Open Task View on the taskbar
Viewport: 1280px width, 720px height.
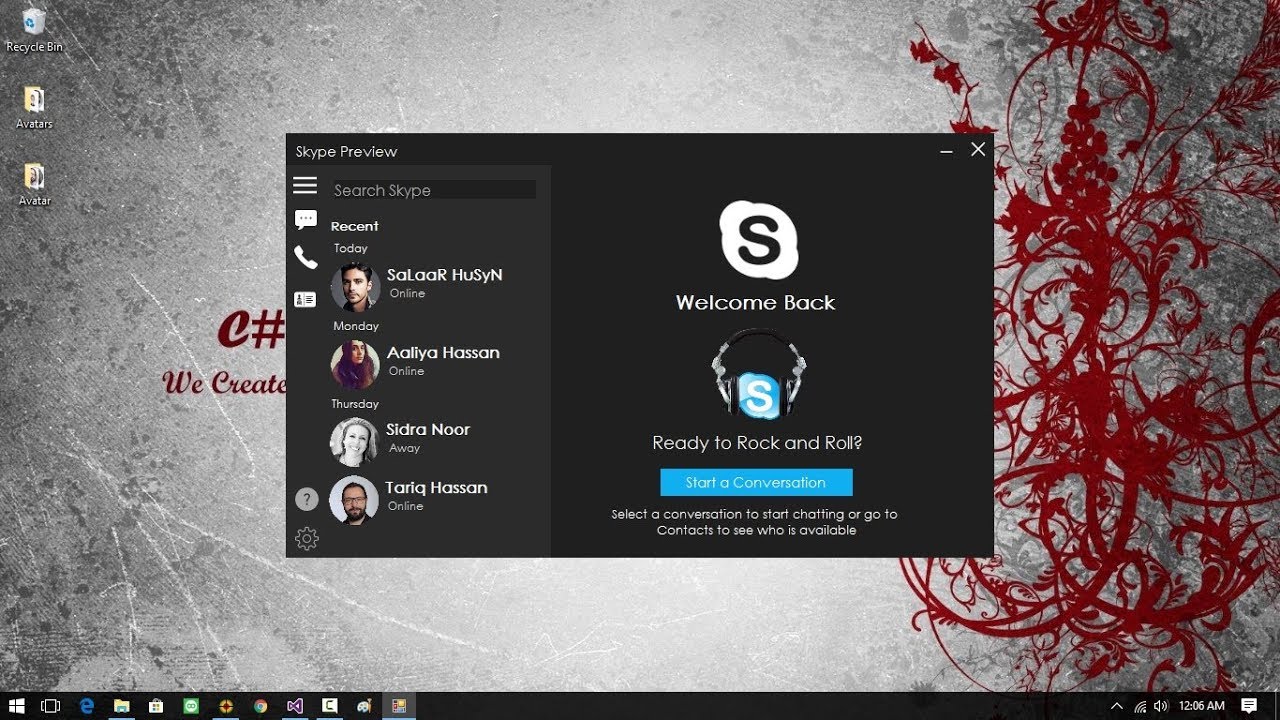pos(51,706)
